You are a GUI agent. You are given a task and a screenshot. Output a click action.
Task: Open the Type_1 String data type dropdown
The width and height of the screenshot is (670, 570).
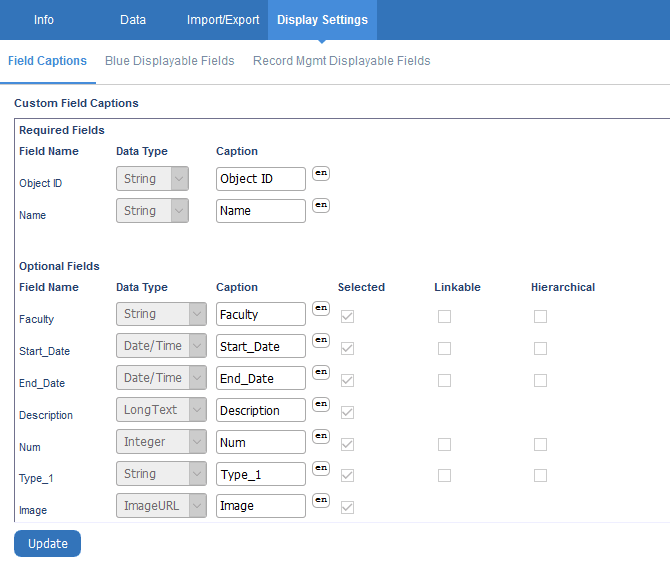[161, 474]
